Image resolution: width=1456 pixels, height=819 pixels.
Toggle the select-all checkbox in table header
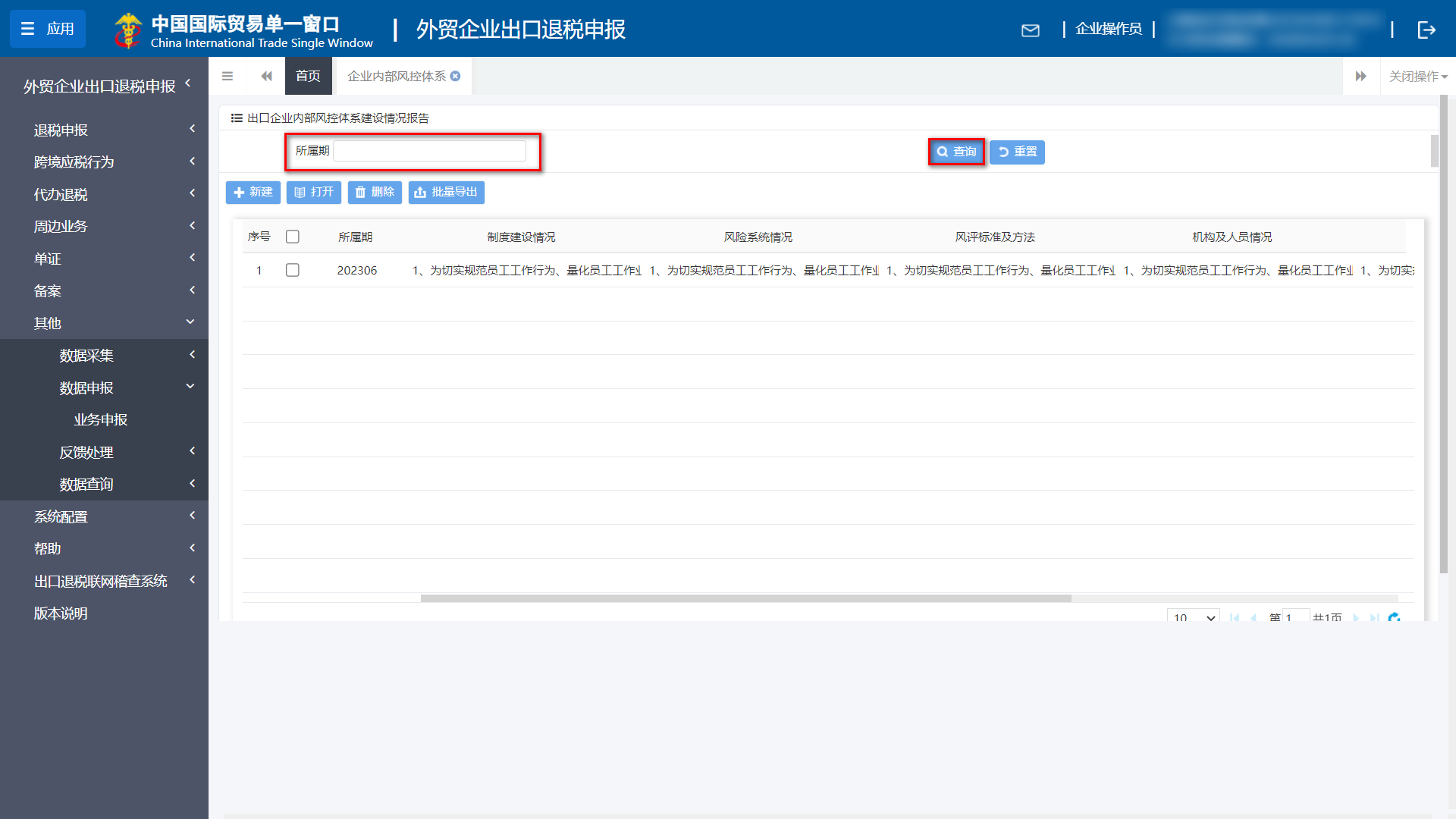(293, 236)
